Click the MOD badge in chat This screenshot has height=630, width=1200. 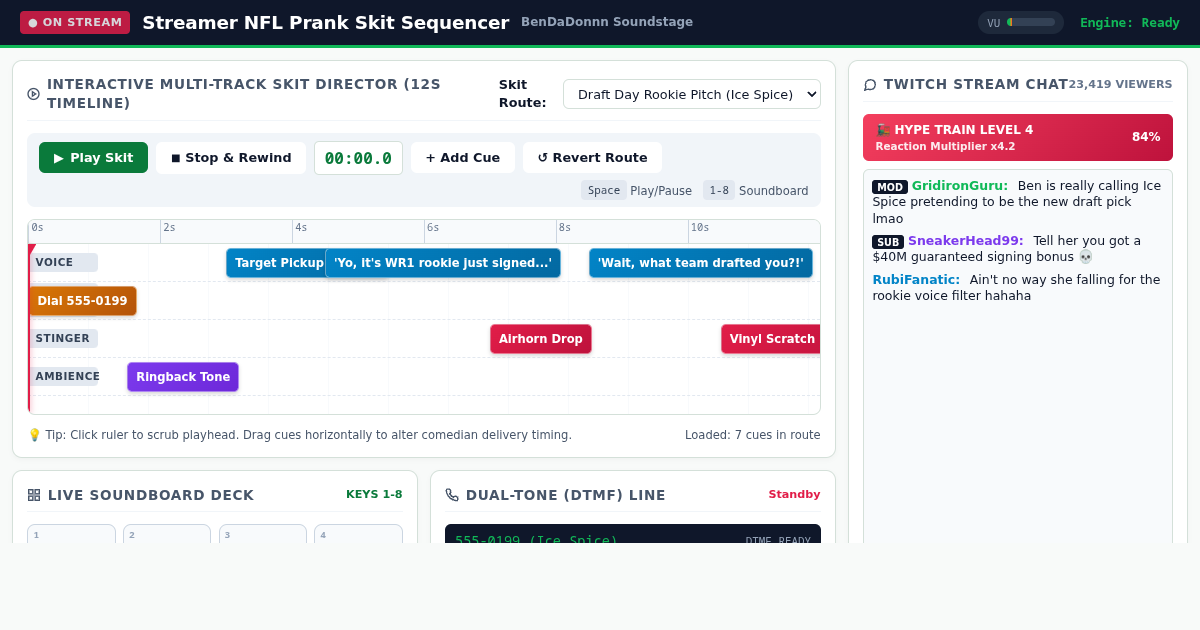[x=890, y=187]
